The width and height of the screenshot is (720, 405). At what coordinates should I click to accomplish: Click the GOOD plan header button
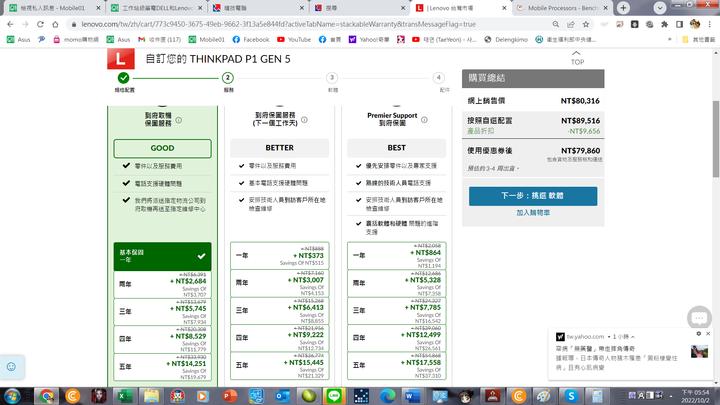[x=163, y=148]
